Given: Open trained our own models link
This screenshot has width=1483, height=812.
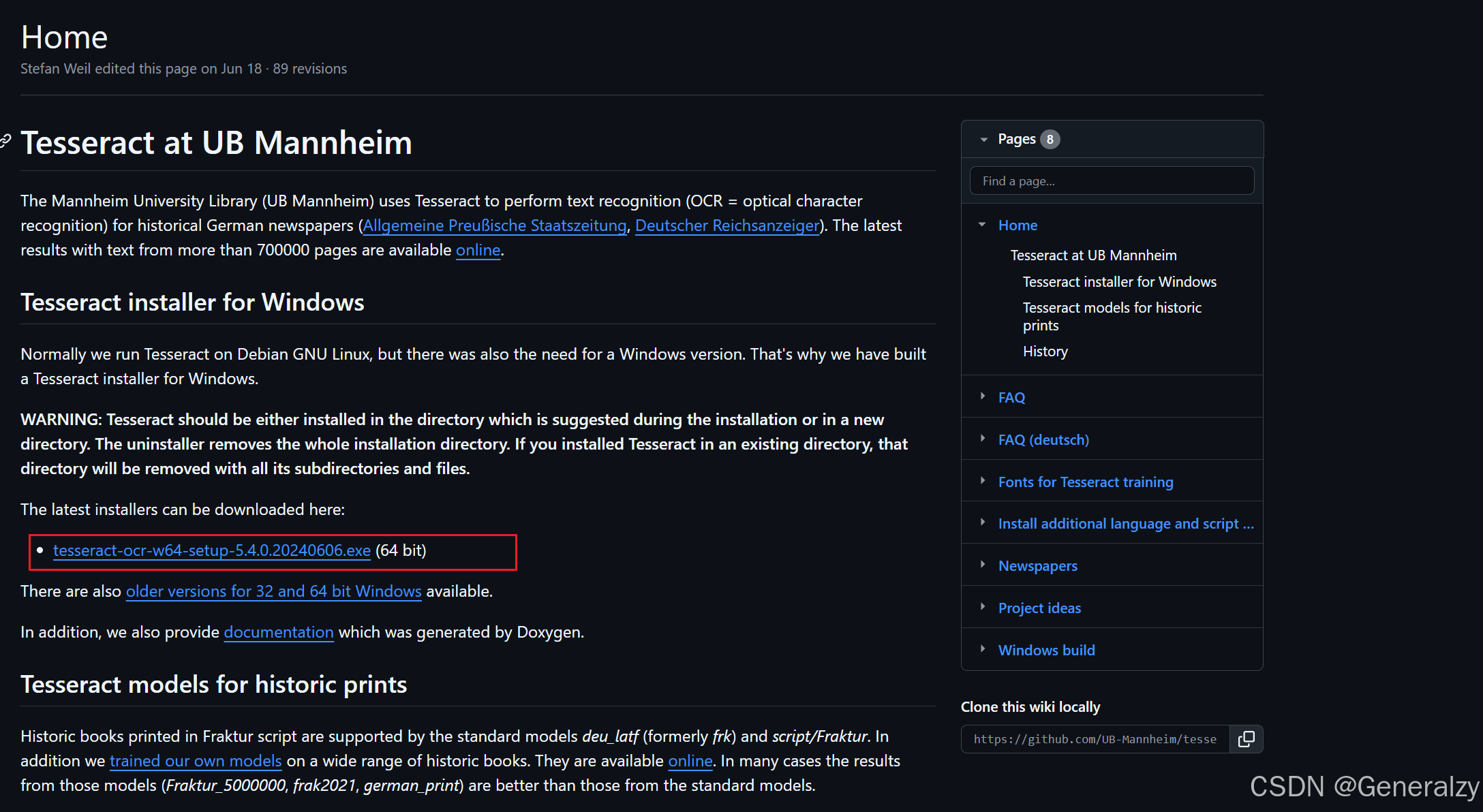Looking at the screenshot, I should click(x=196, y=761).
